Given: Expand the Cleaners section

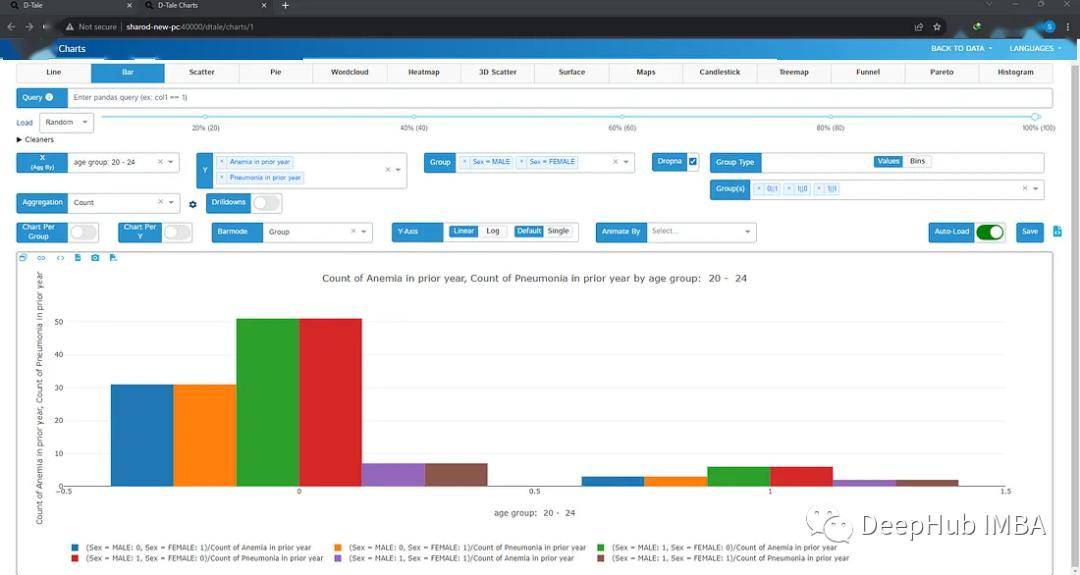Looking at the screenshot, I should [x=35, y=140].
